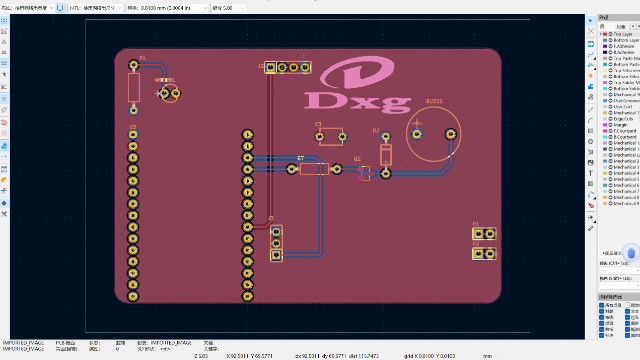The image size is (640, 360).
Task: Choose the draw arc tool
Action: point(591,120)
